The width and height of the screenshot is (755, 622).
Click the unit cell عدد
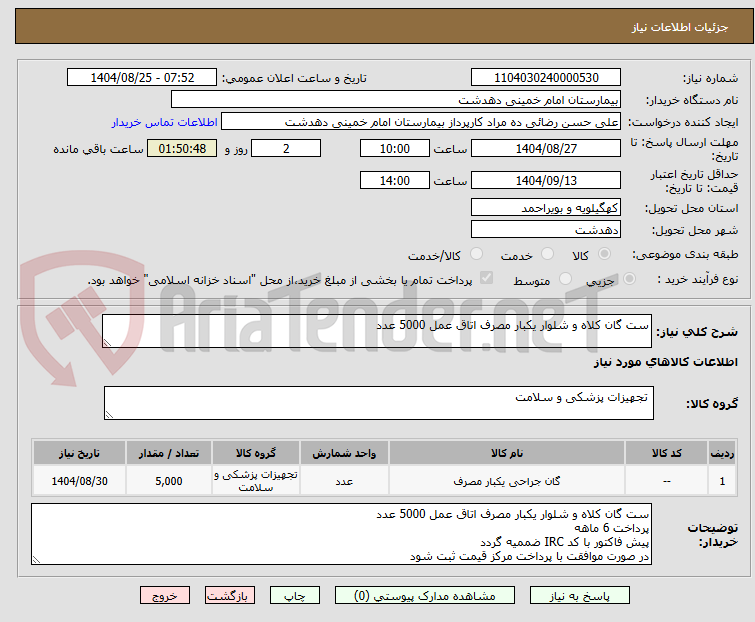344,481
